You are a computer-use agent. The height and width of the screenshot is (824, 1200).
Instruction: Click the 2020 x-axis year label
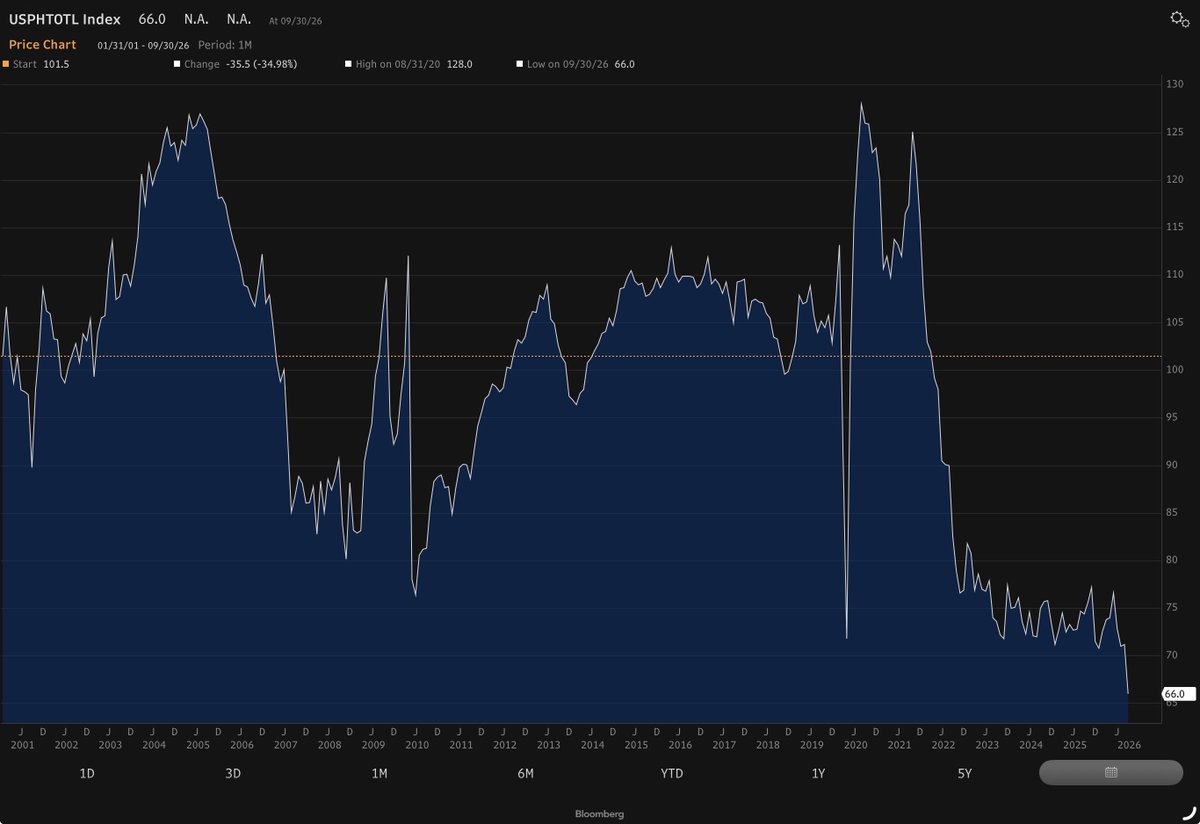pyautogui.click(x=855, y=745)
